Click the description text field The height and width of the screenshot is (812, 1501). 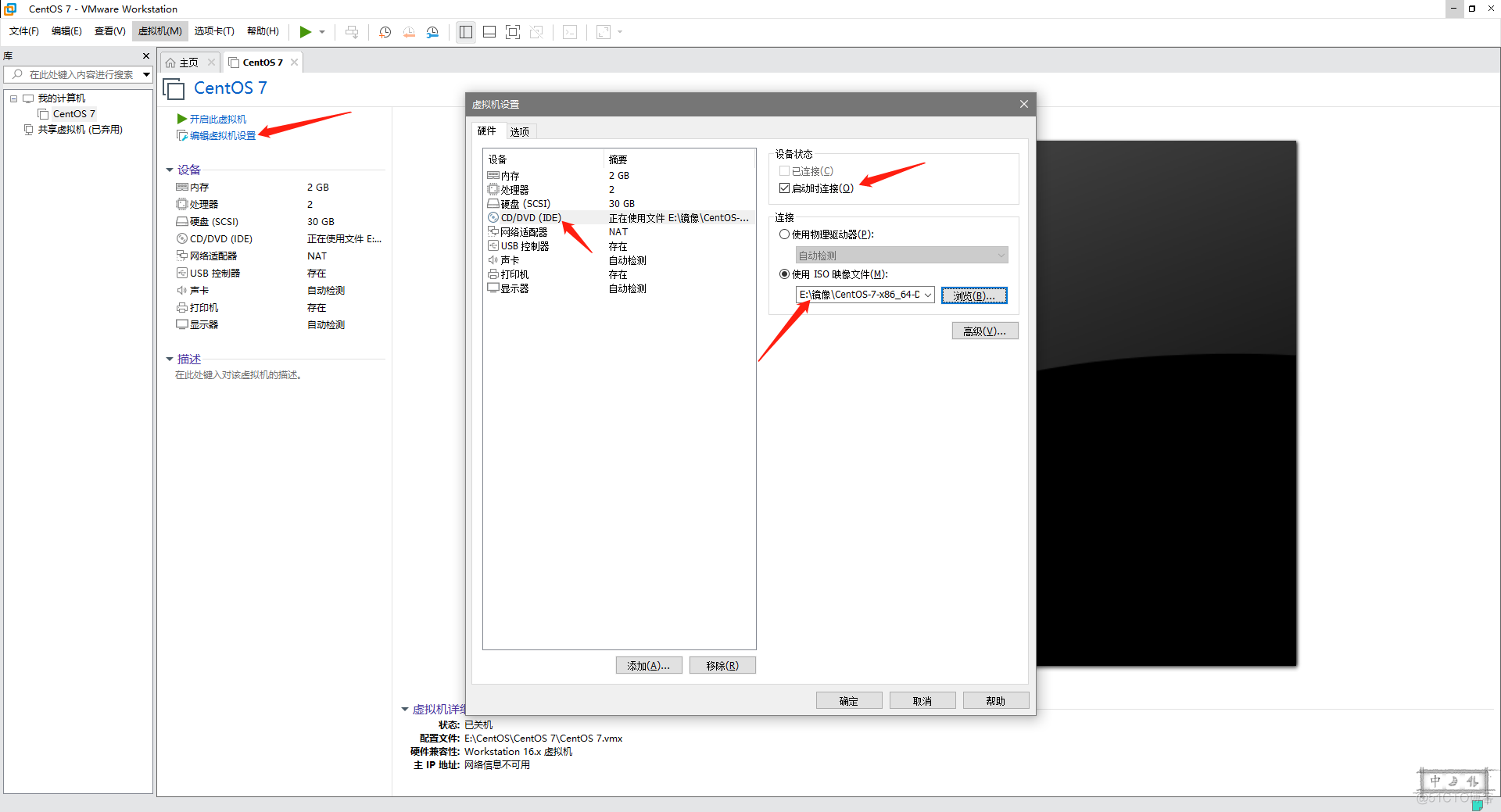[x=238, y=376]
